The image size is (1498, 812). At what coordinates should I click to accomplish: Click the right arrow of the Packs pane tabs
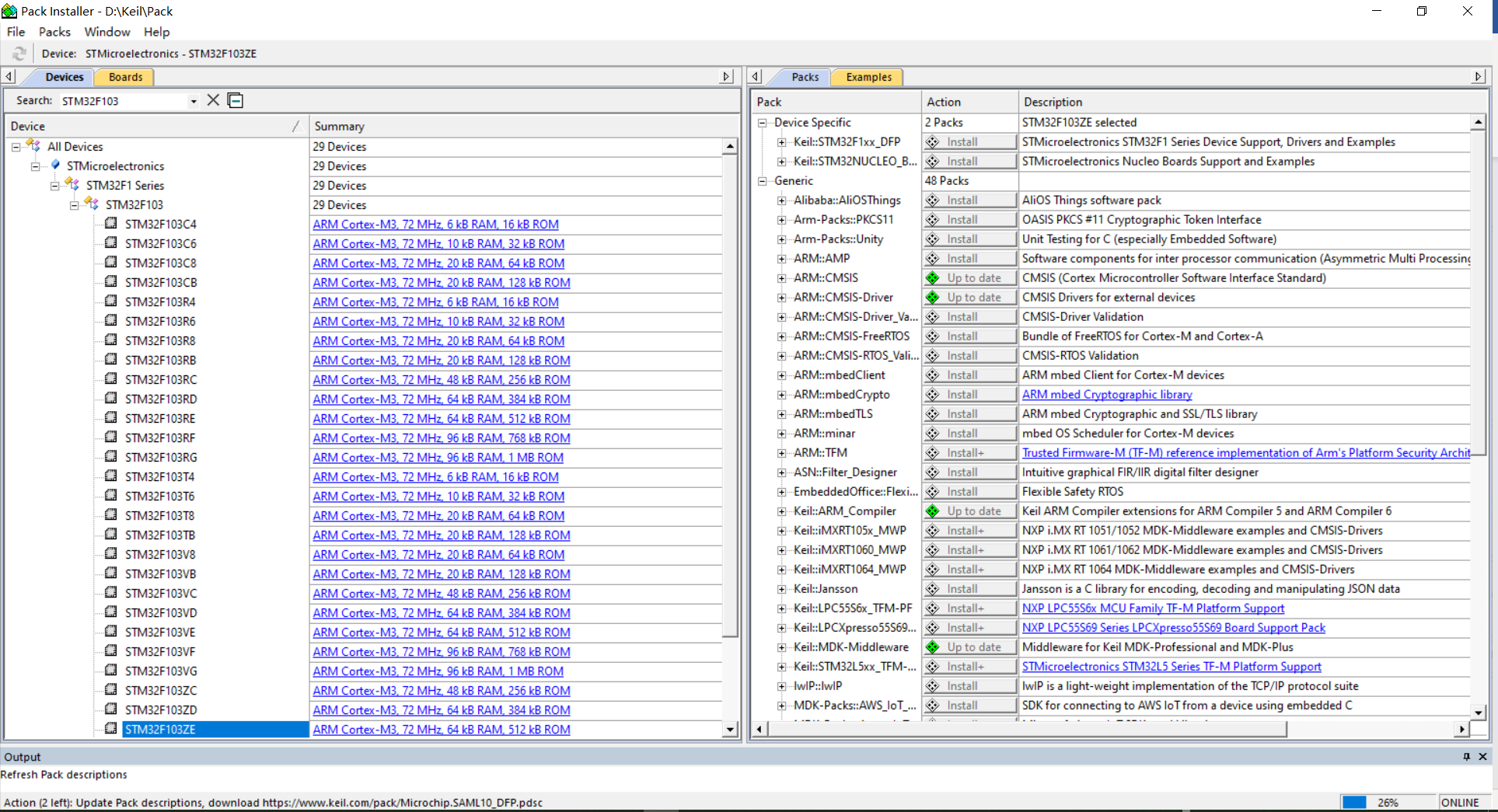[x=1478, y=76]
